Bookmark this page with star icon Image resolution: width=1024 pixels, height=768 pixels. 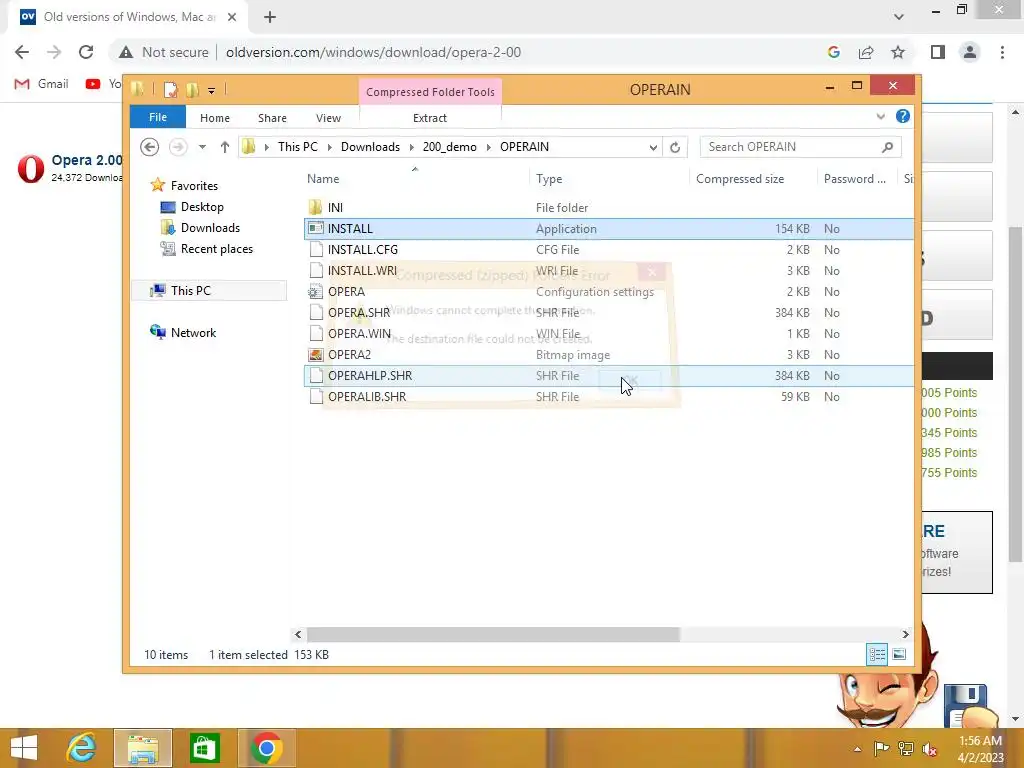pos(898,52)
